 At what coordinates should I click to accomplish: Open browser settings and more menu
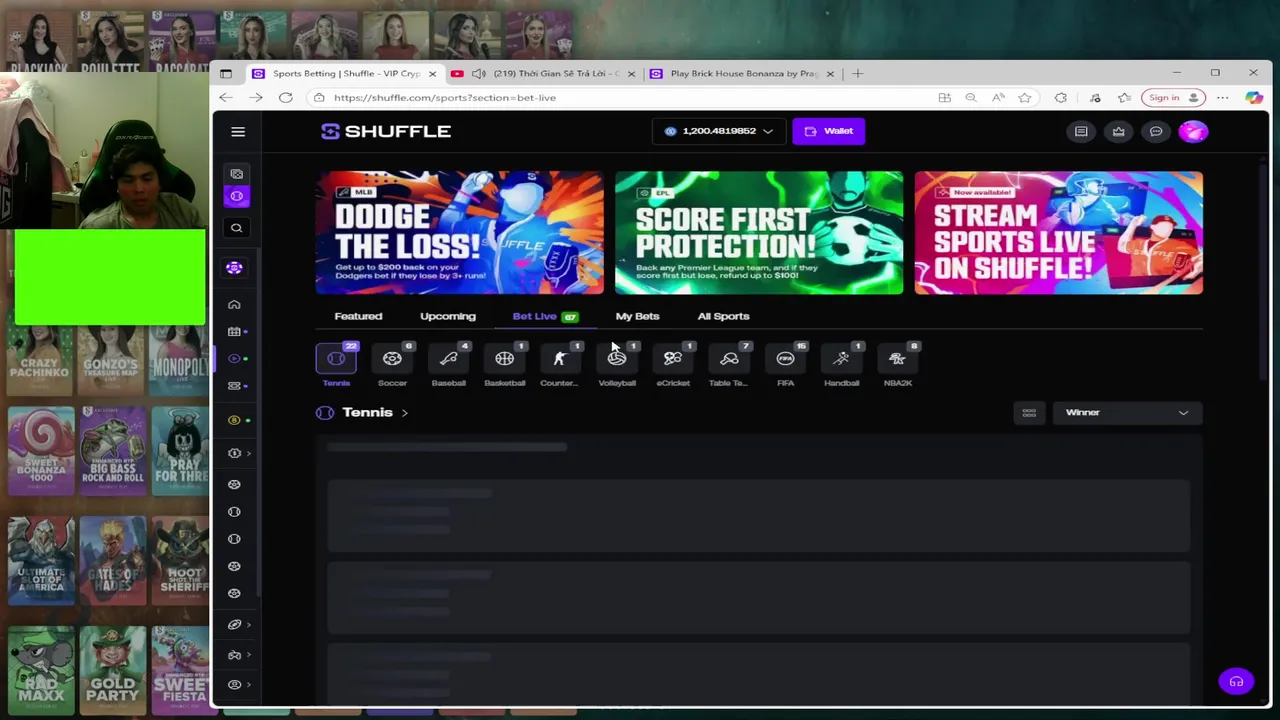[1223, 97]
